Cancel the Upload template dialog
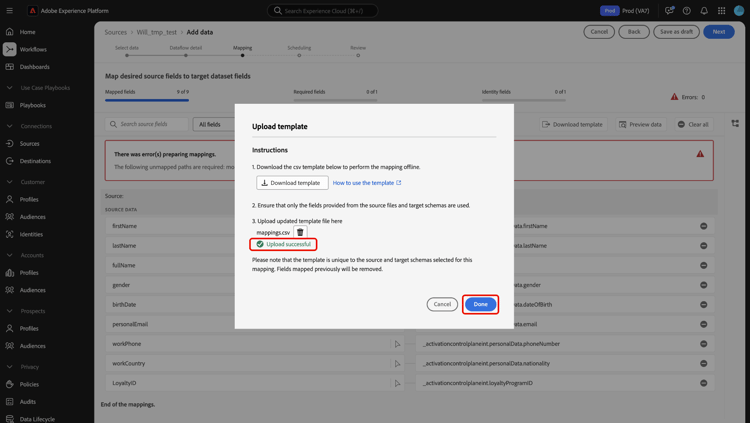This screenshot has height=423, width=750. pyautogui.click(x=442, y=304)
